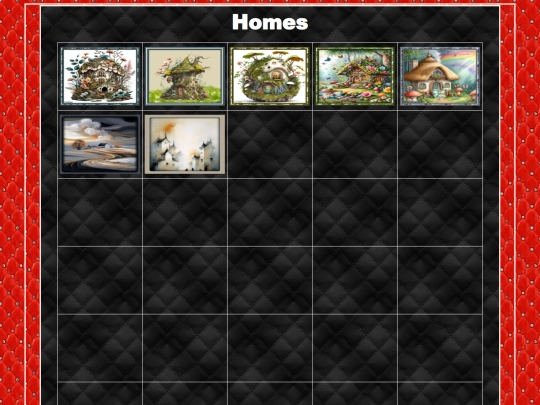Open the round moss-covered hobbit house picture
Image resolution: width=540 pixels, height=405 pixels.
pos(270,76)
